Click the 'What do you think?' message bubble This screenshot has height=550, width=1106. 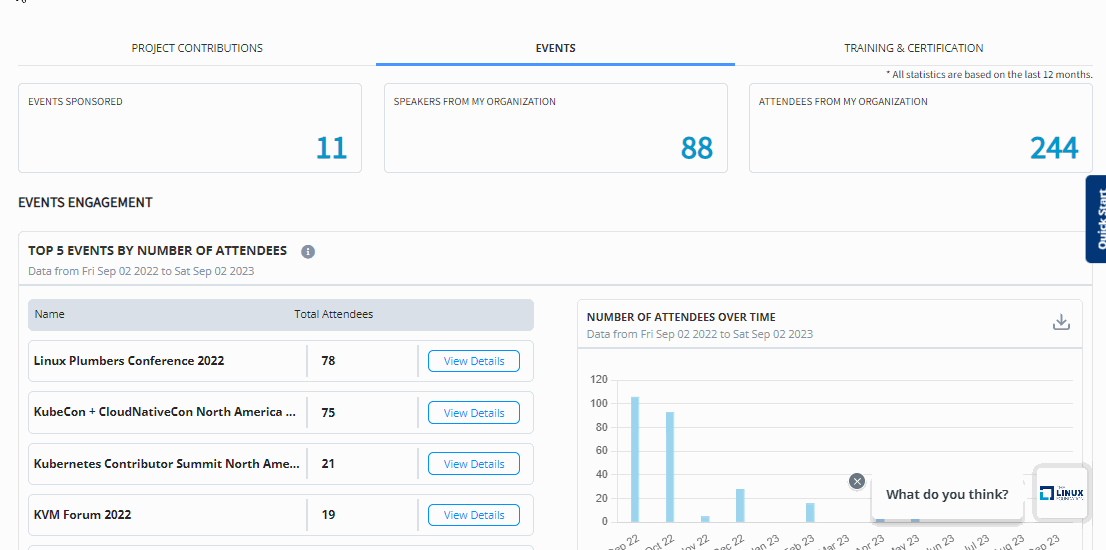(x=946, y=494)
